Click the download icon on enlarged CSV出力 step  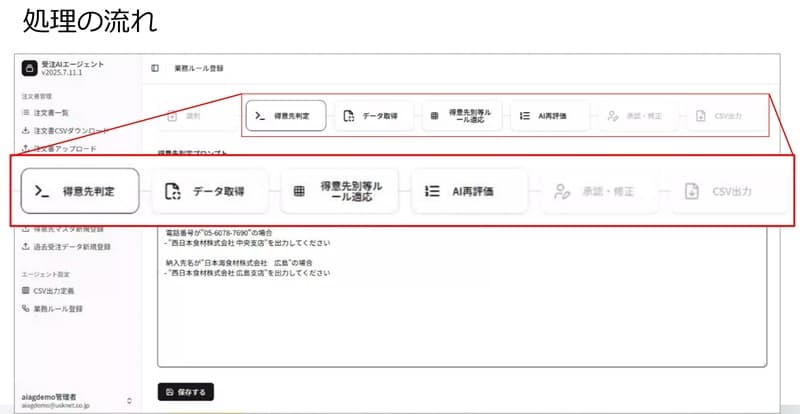point(691,190)
